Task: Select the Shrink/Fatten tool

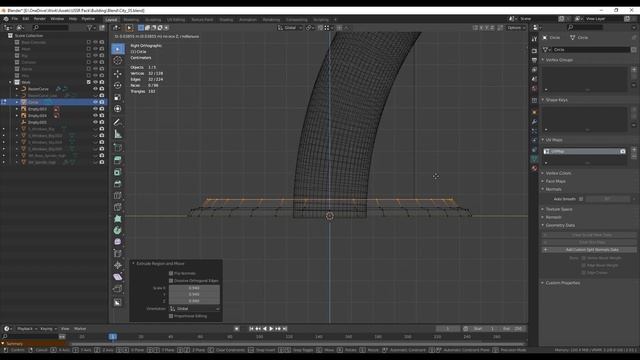Action: [118, 265]
